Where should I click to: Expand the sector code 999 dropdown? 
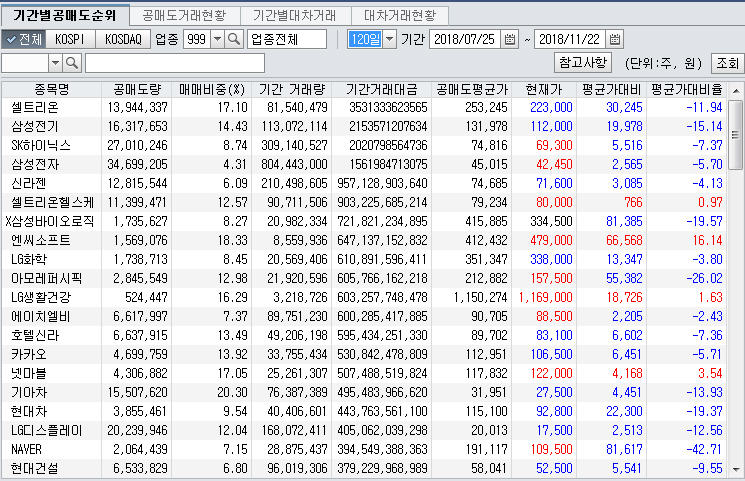[x=217, y=39]
